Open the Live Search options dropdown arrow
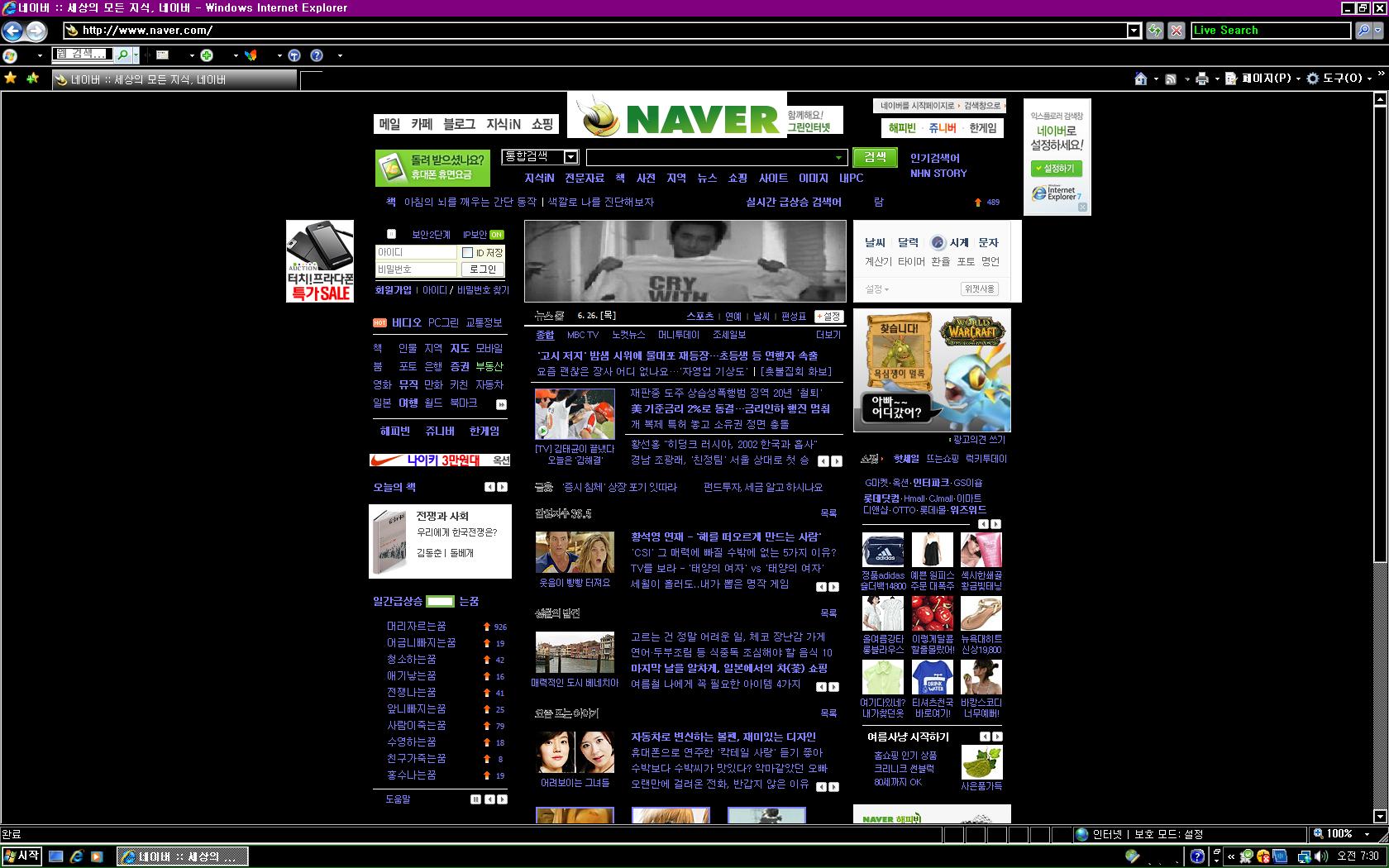This screenshot has width=1389, height=868. 1378,31
